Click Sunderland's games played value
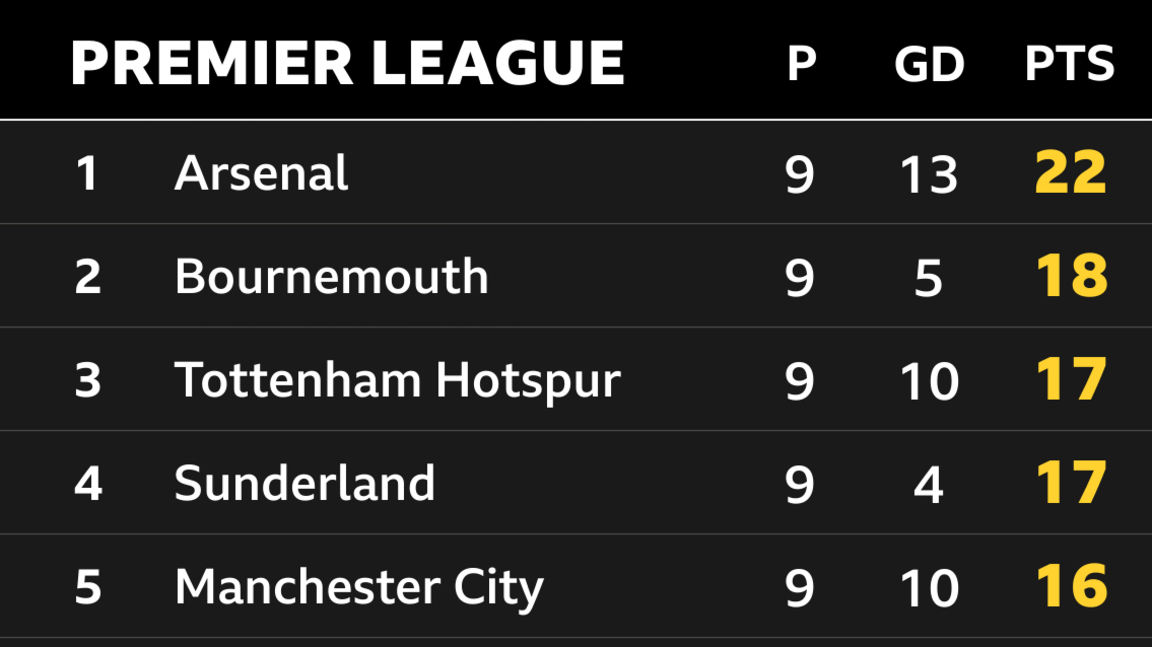 (800, 484)
